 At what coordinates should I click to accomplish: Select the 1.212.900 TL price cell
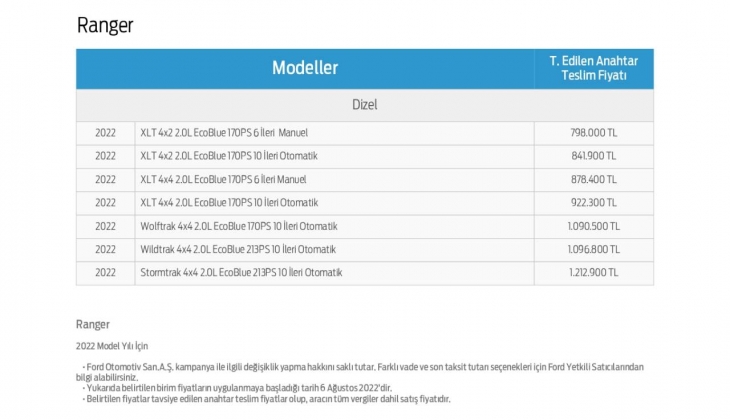coord(594,272)
